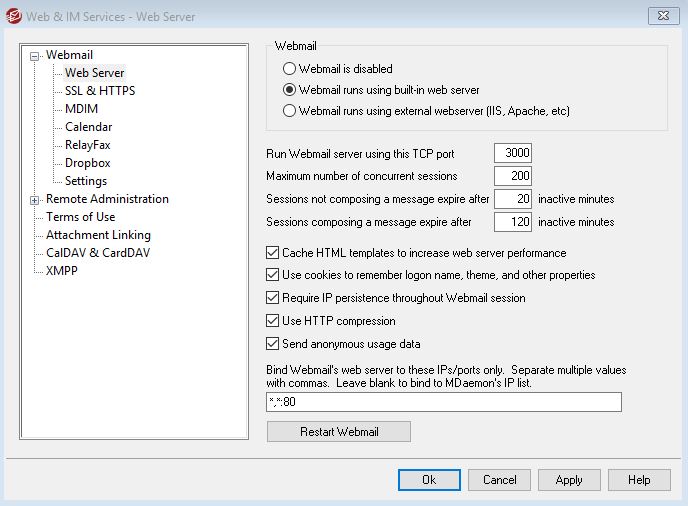The height and width of the screenshot is (506, 688).
Task: Select MDIM in the tree
Action: point(81,109)
